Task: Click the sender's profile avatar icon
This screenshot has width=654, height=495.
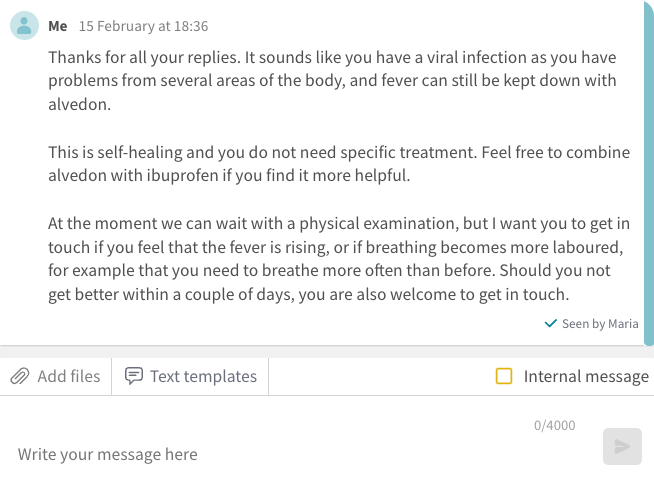Action: (24, 25)
